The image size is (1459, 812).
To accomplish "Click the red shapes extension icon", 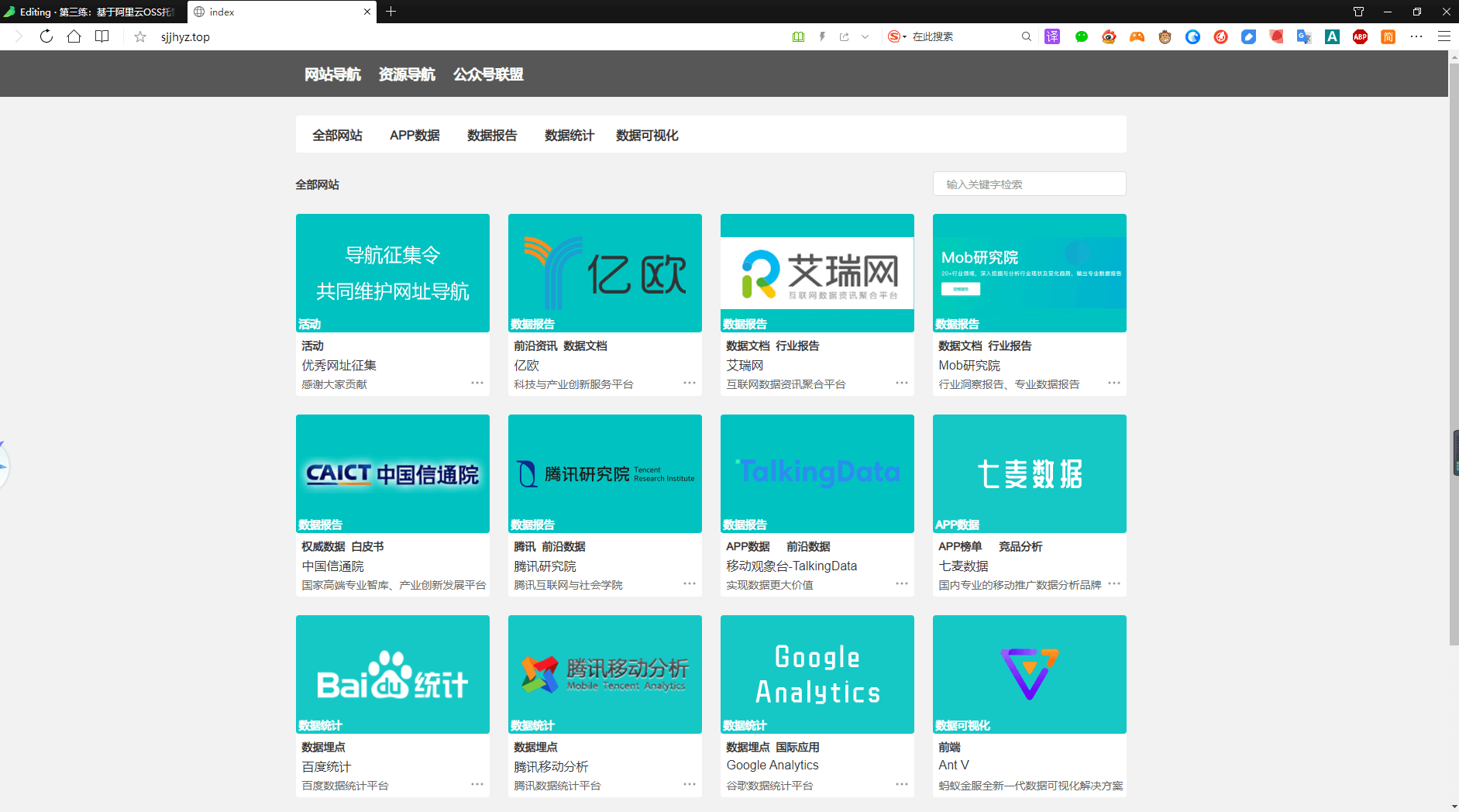I will [1276, 36].
